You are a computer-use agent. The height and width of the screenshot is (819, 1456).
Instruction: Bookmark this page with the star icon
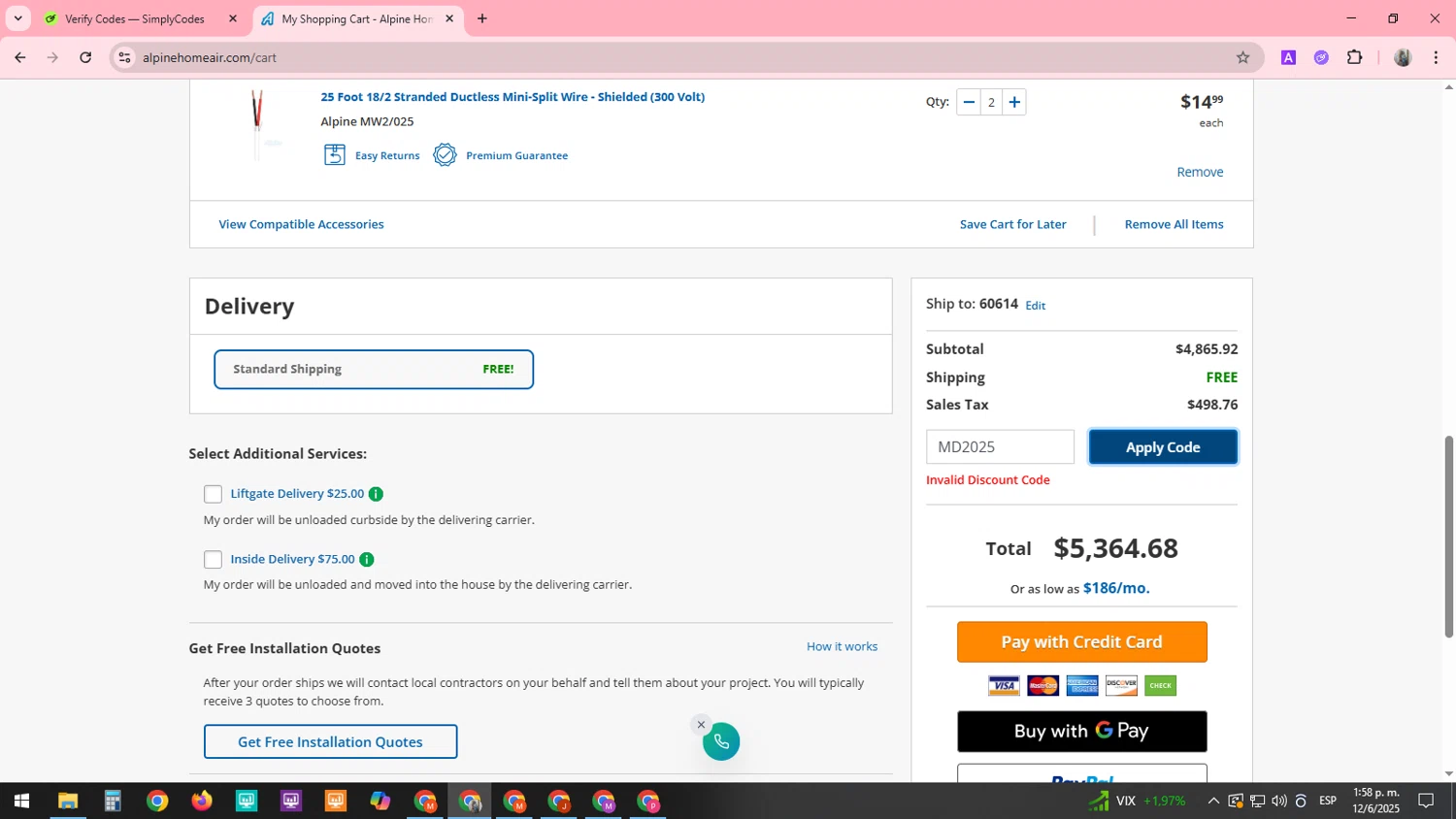1242,57
